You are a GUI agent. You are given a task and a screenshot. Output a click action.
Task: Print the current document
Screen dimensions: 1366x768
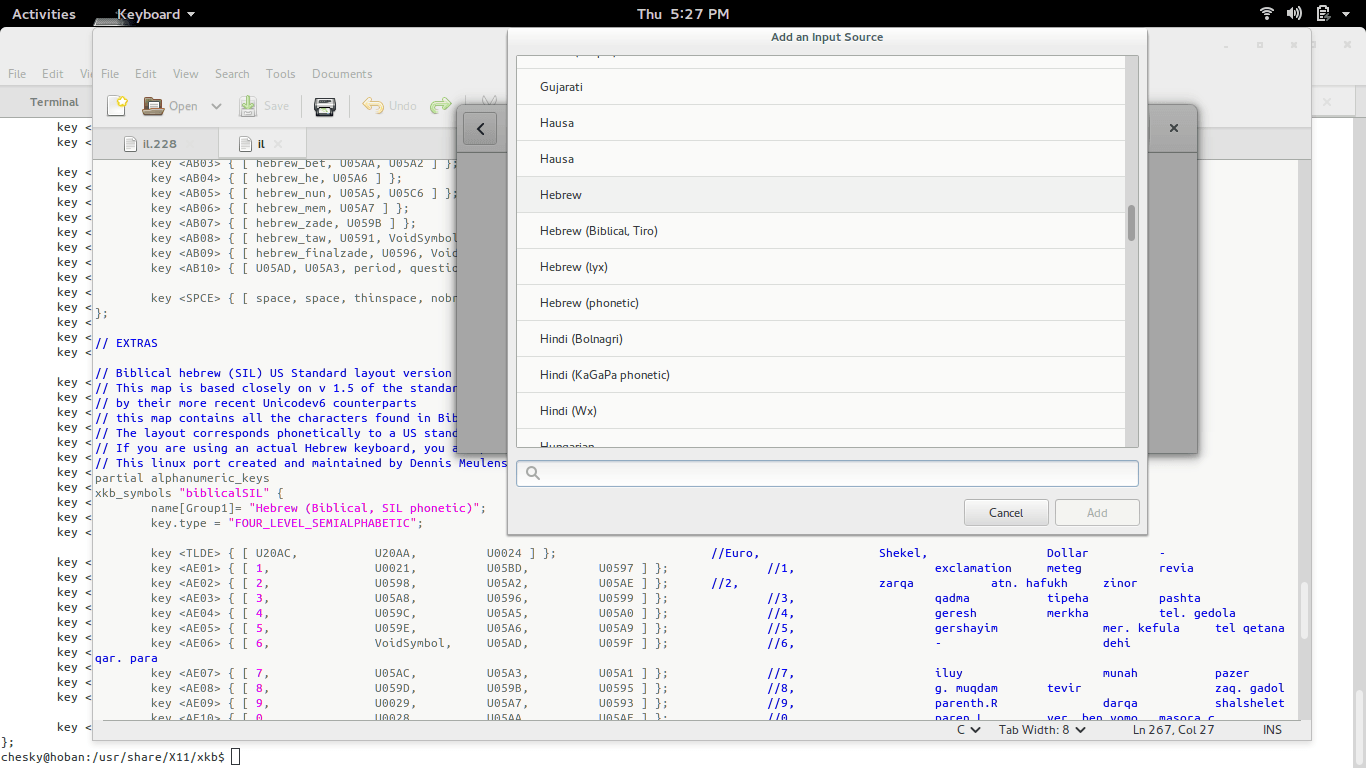[x=325, y=105]
